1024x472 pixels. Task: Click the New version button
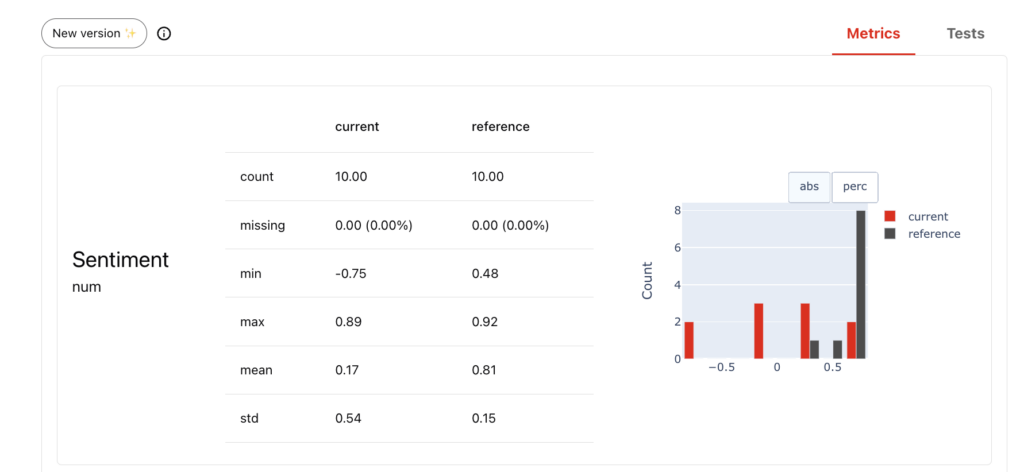coord(94,33)
